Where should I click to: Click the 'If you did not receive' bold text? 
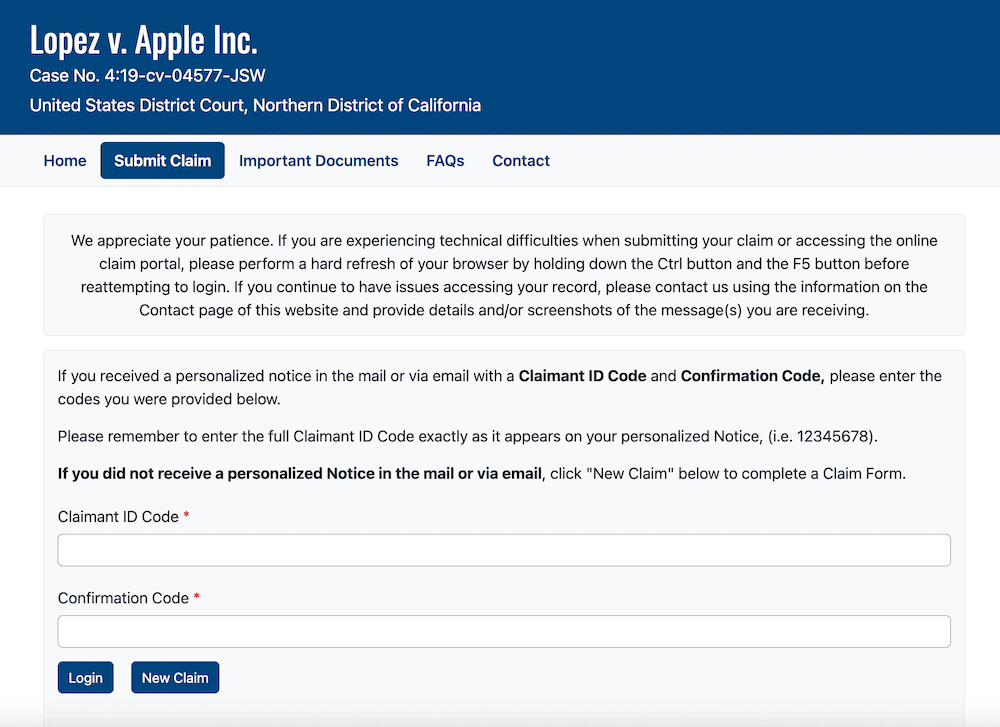point(300,474)
